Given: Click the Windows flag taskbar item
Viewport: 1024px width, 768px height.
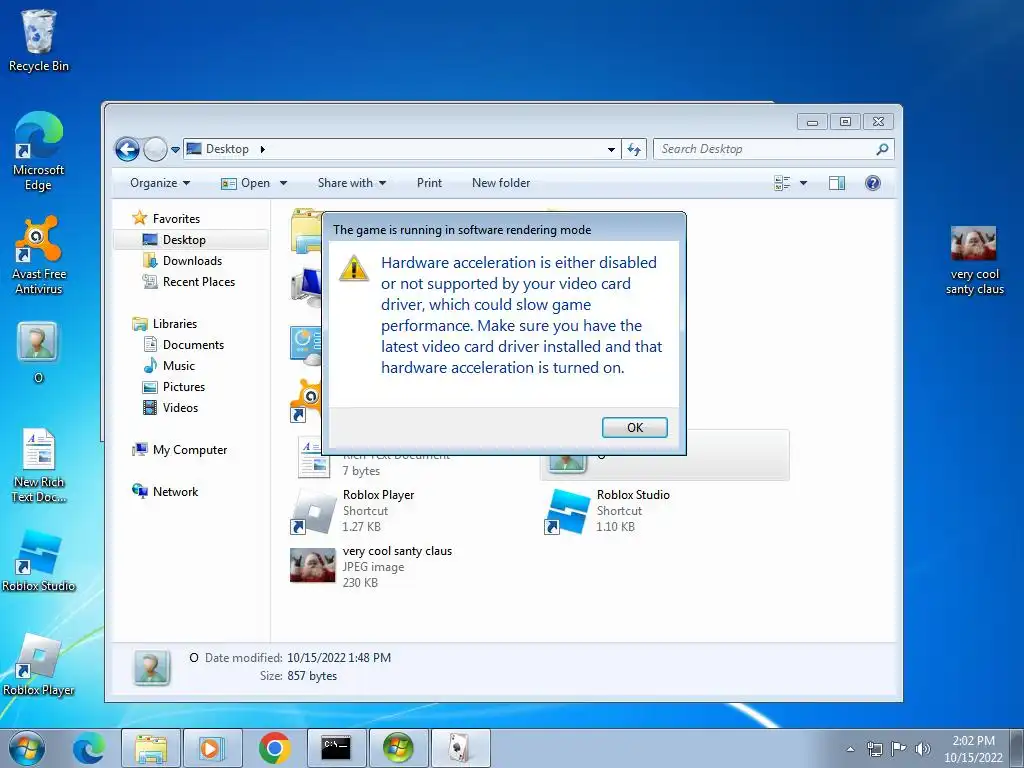Looking at the screenshot, I should tap(398, 748).
